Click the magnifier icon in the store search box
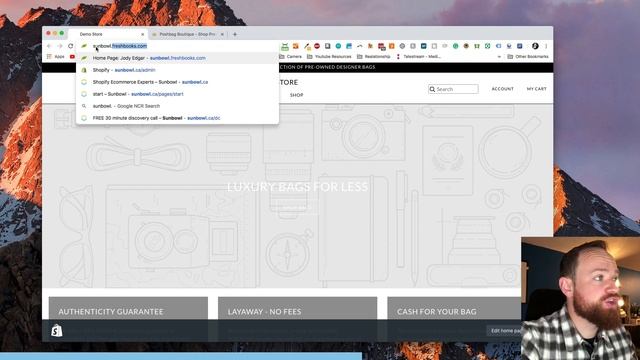 [432, 89]
